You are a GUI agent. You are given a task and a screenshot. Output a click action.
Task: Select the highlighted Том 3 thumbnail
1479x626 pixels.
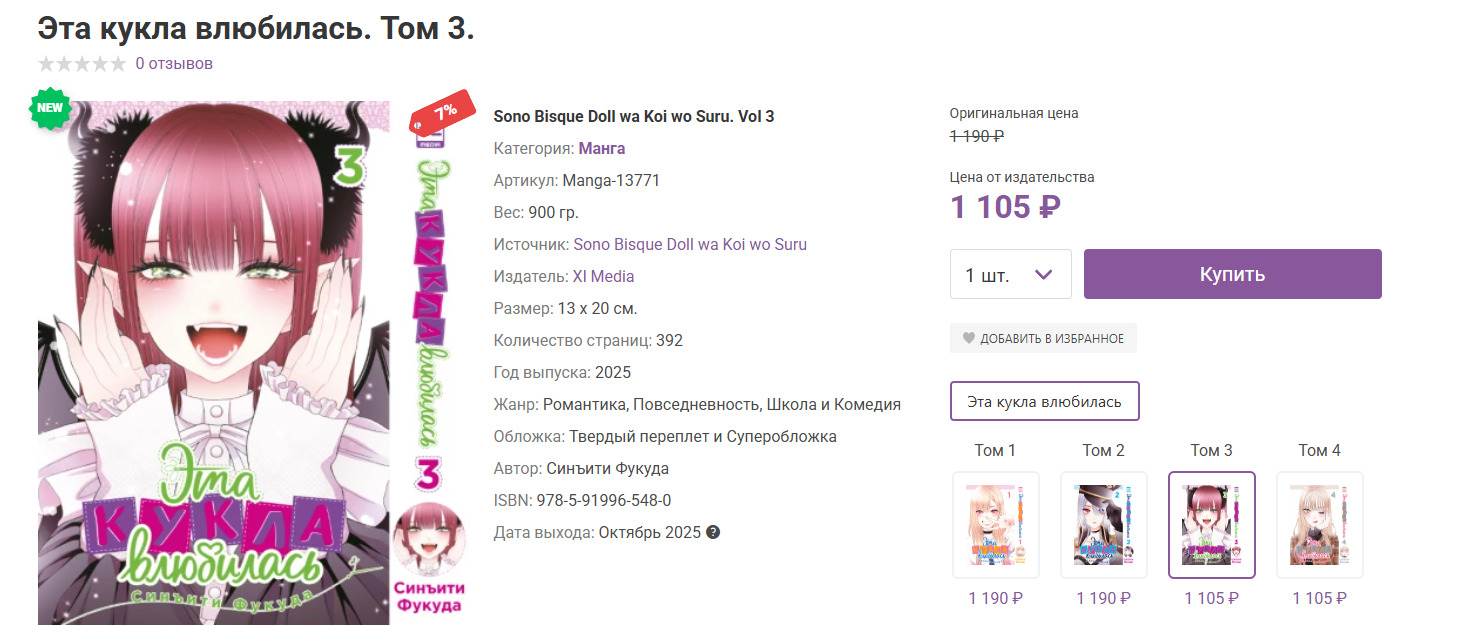1211,525
